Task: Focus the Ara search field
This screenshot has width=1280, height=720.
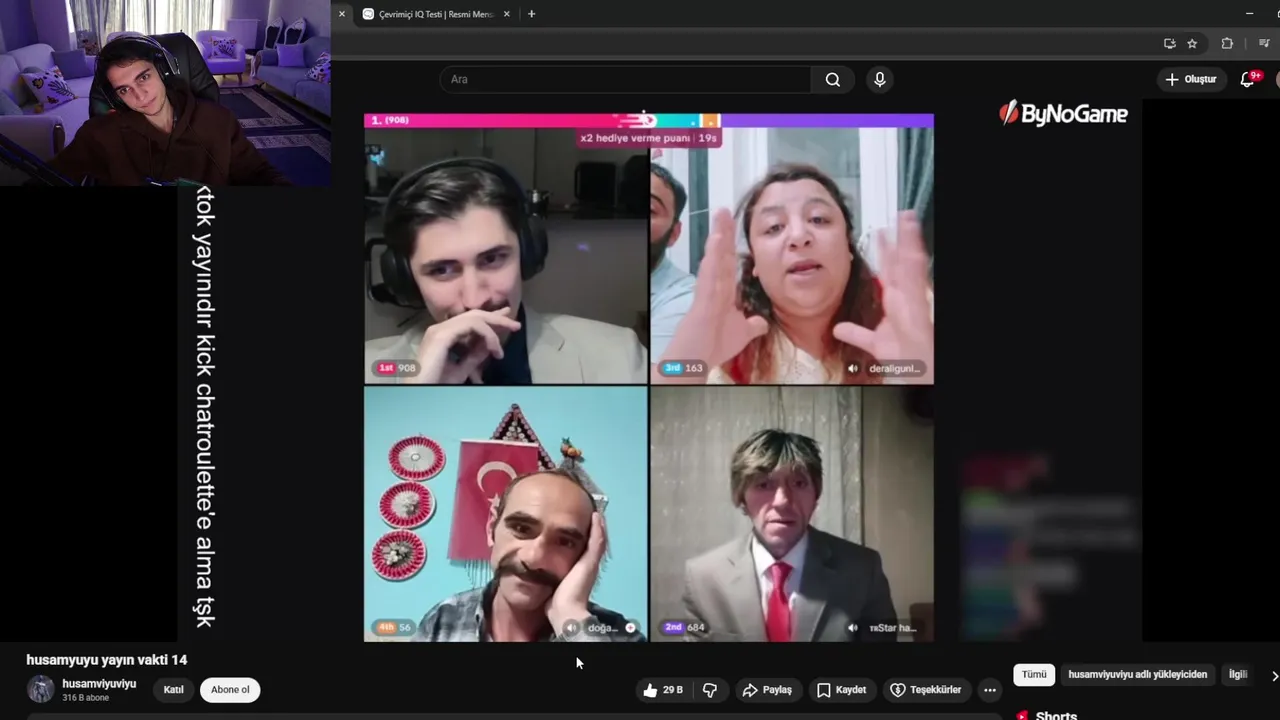Action: tap(626, 80)
